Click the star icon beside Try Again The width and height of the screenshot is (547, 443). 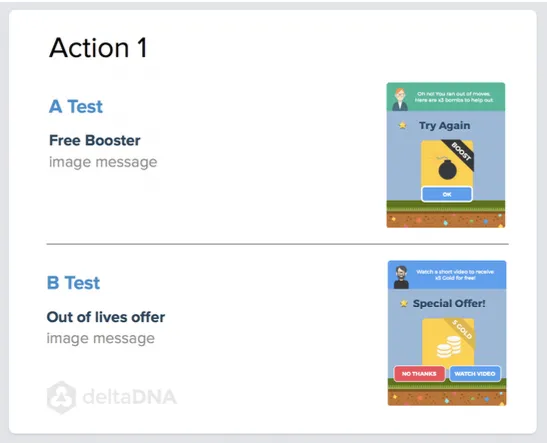tap(403, 125)
